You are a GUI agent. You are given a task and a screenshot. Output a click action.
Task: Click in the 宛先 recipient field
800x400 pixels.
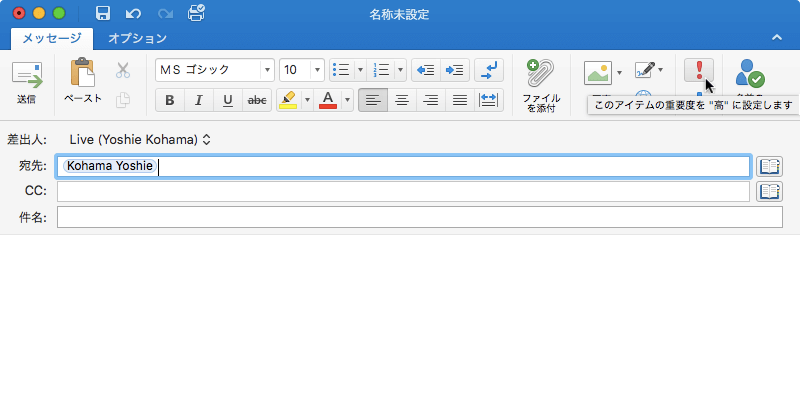403,167
